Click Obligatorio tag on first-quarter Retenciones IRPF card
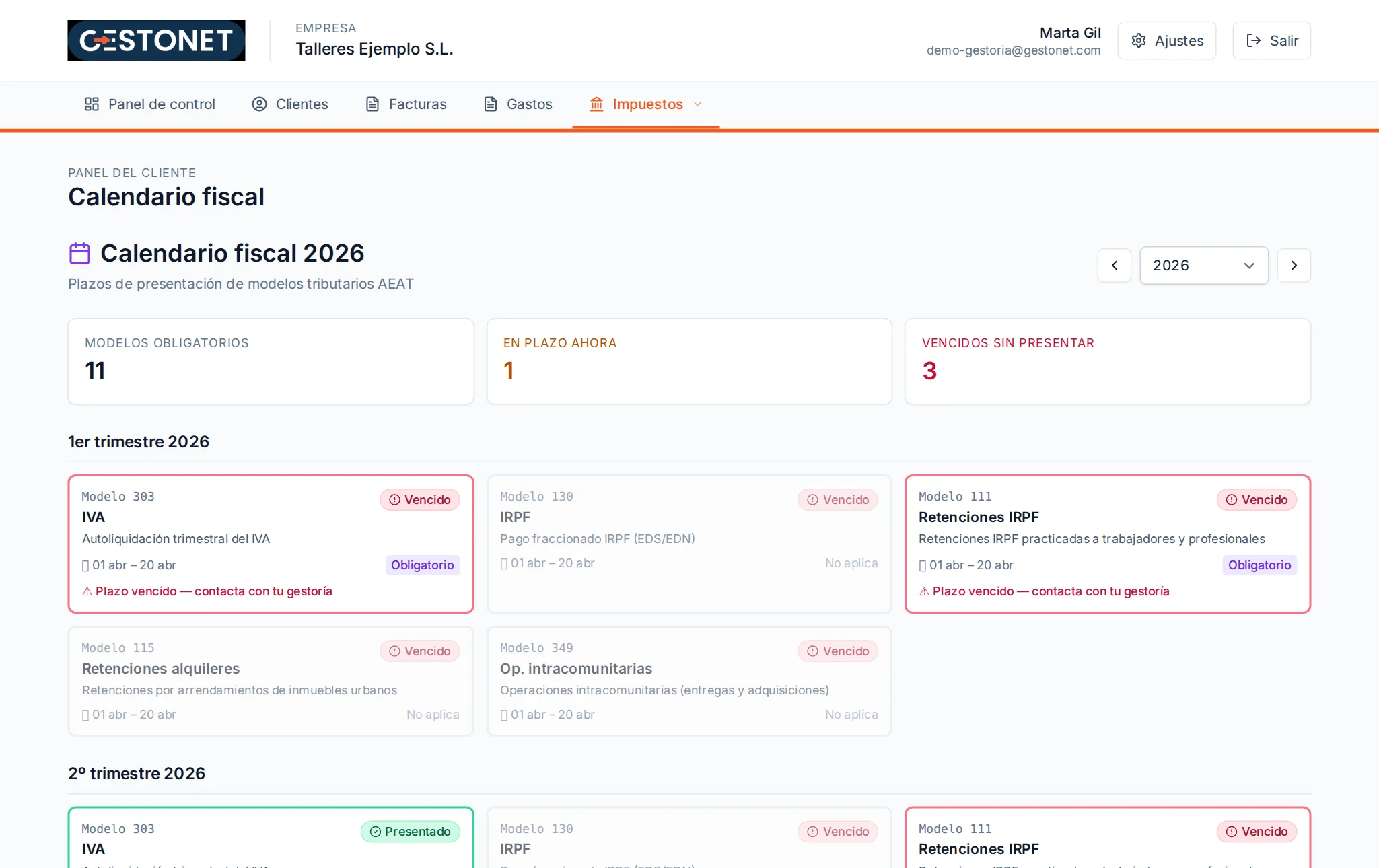The image size is (1379, 868). tap(1260, 565)
